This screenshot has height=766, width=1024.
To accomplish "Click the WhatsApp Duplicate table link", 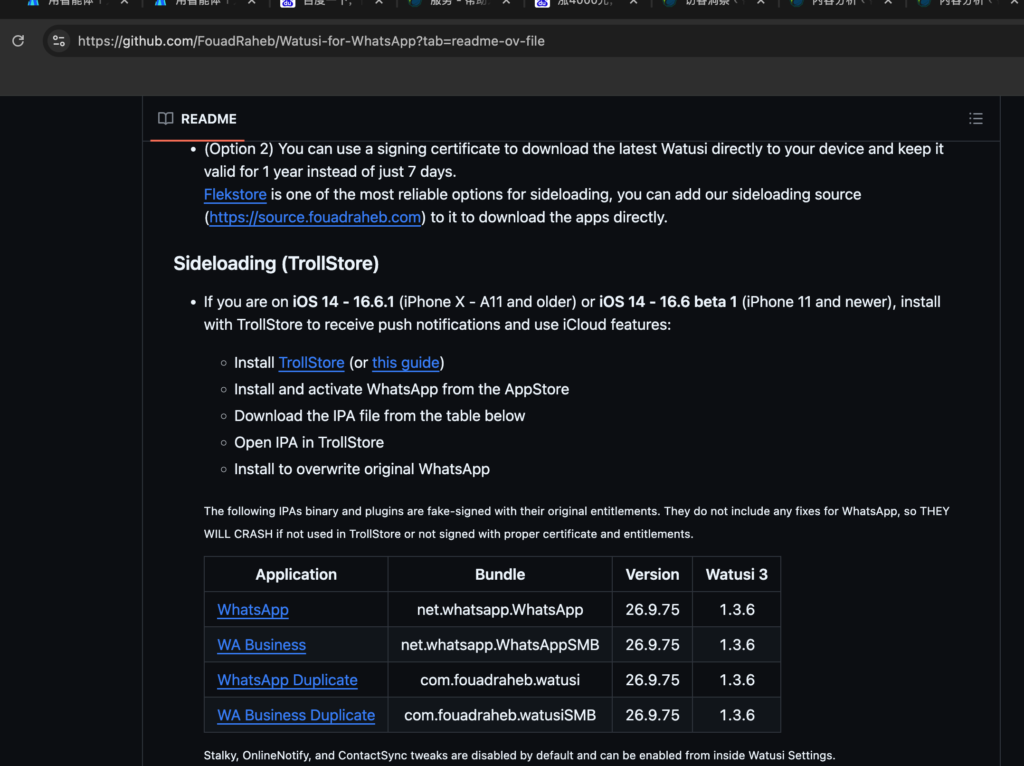I will 287,680.
